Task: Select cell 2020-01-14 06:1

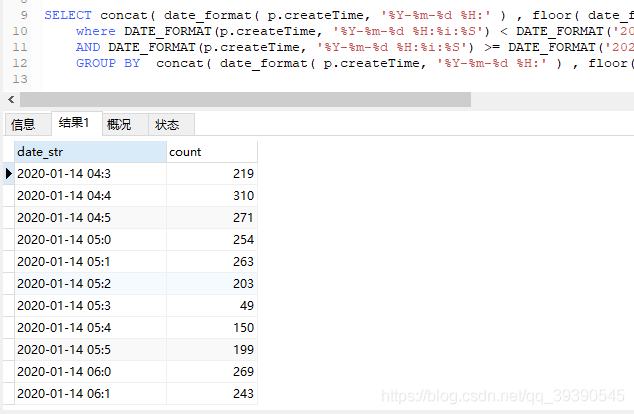Action: coord(91,393)
